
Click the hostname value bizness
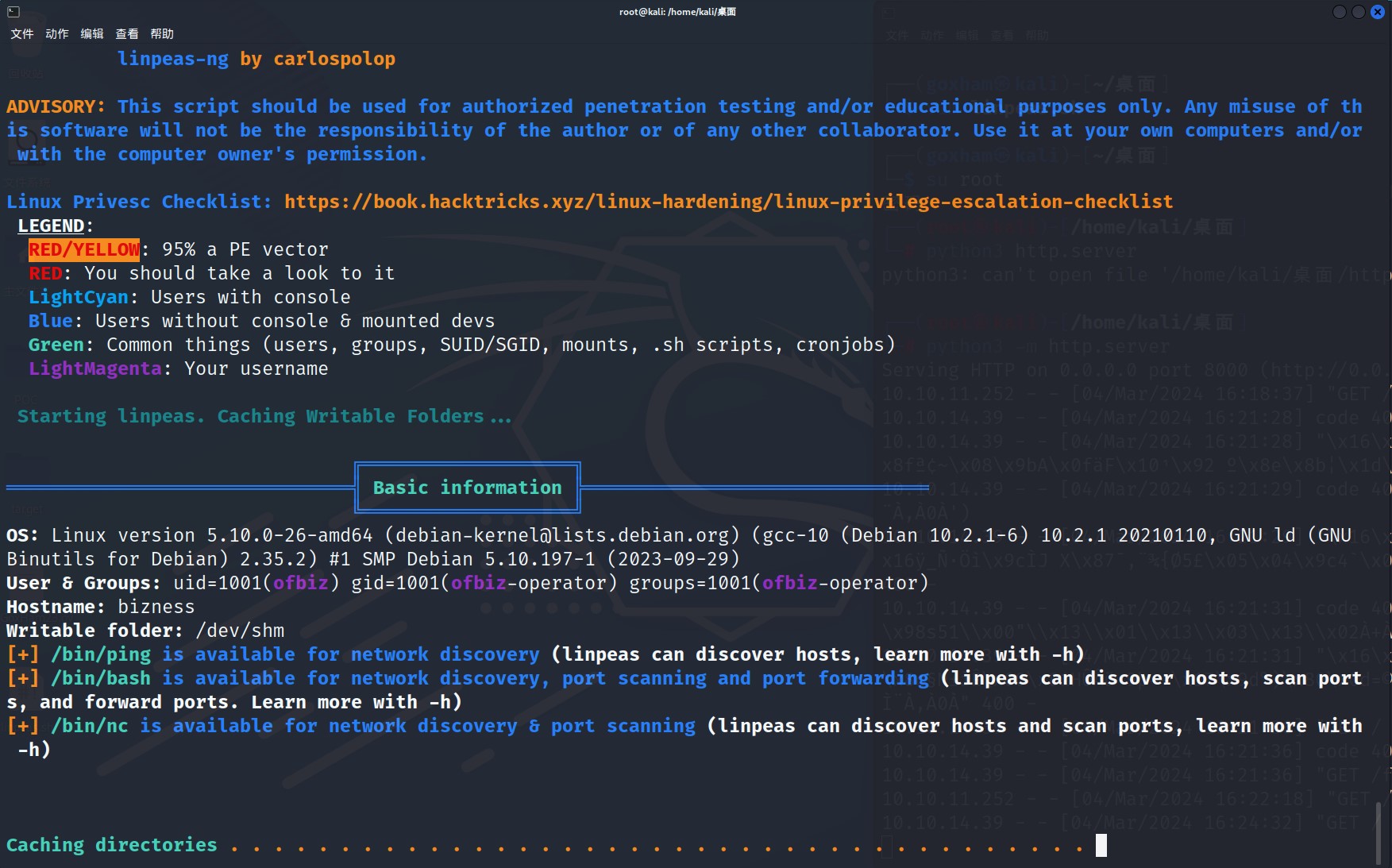(156, 607)
